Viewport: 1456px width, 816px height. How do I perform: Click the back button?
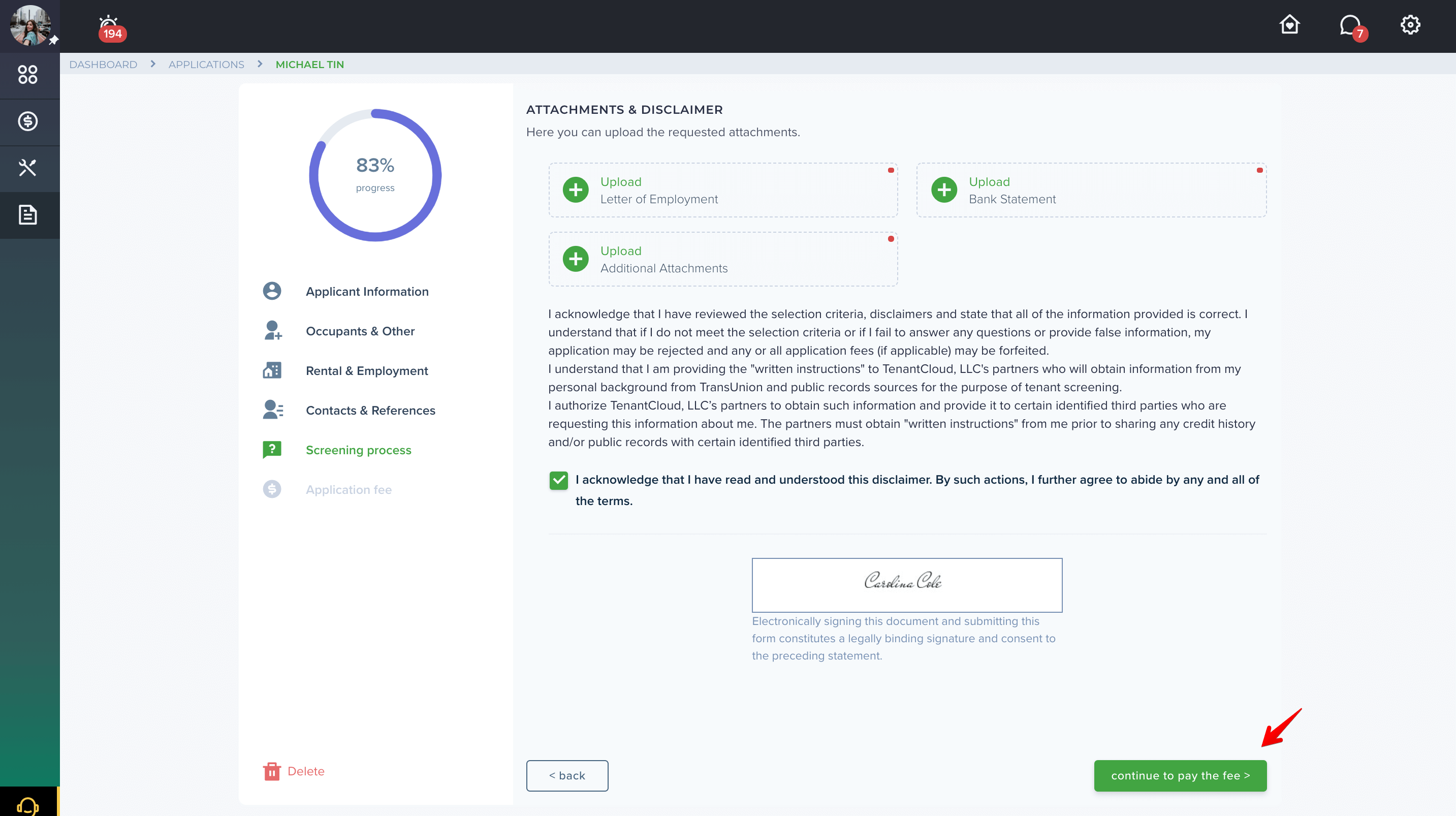(x=567, y=776)
